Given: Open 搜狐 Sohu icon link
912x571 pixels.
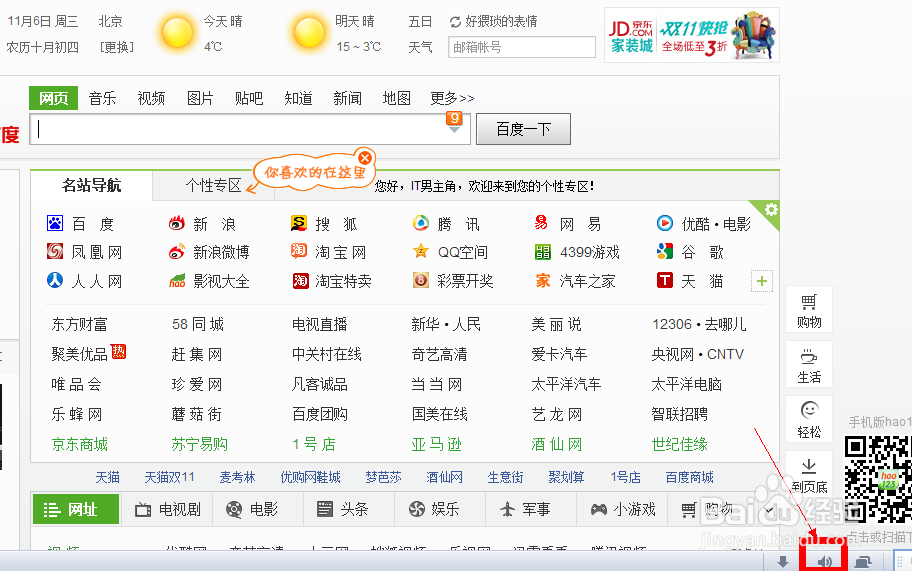Looking at the screenshot, I should tap(299, 223).
